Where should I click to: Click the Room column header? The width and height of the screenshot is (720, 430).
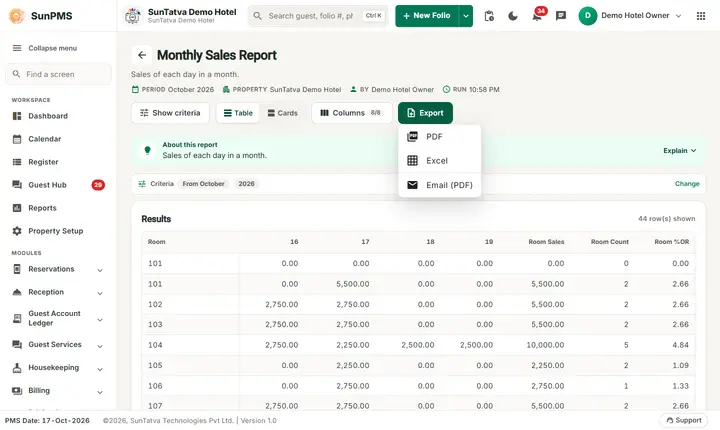(157, 242)
